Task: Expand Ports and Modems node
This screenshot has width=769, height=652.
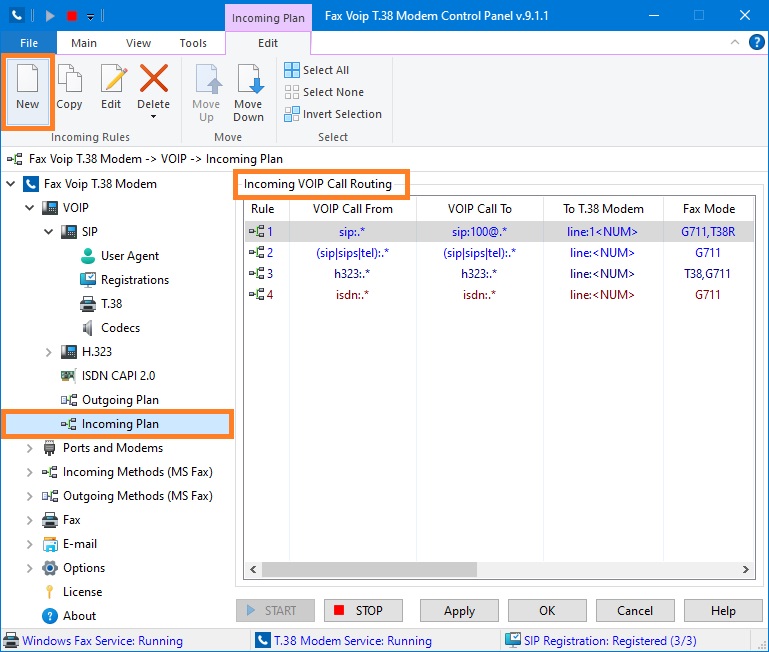Action: click(x=29, y=448)
